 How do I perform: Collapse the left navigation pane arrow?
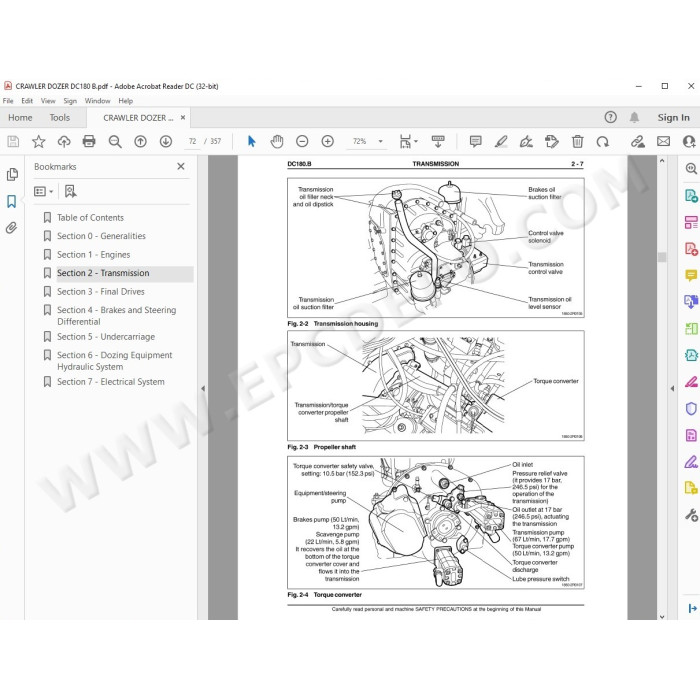203,388
